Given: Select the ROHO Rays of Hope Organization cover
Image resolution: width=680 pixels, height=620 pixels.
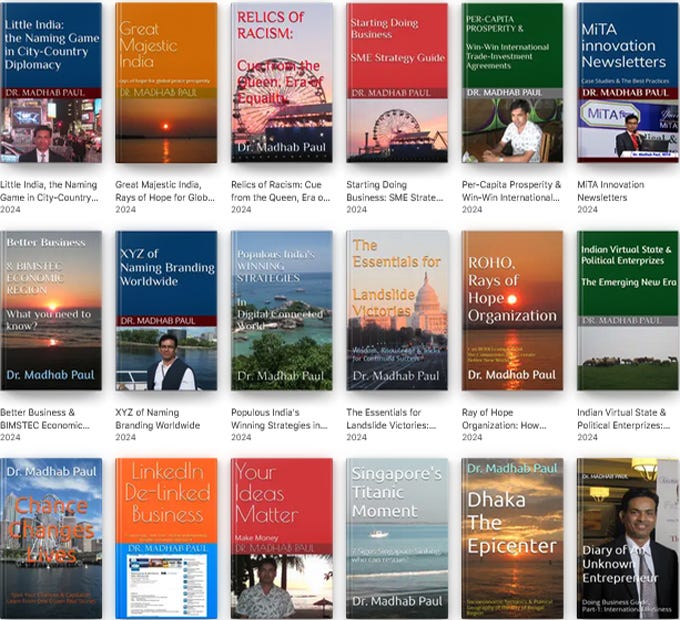Looking at the screenshot, I should (512, 310).
